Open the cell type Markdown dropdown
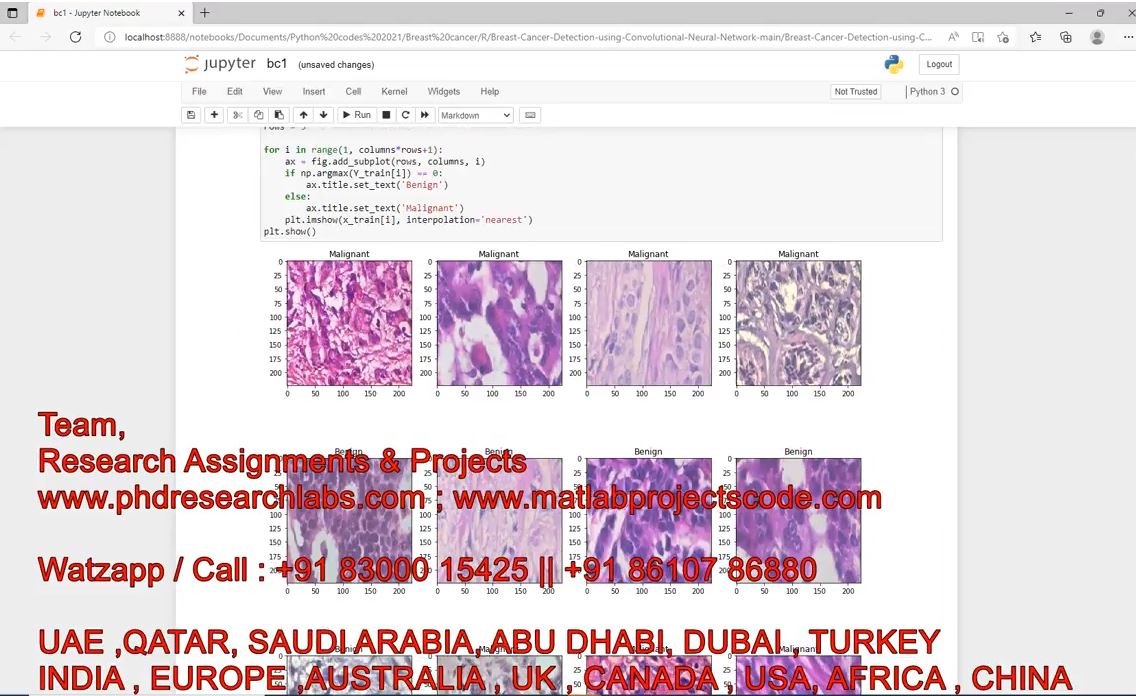1136x696 pixels. 475,115
